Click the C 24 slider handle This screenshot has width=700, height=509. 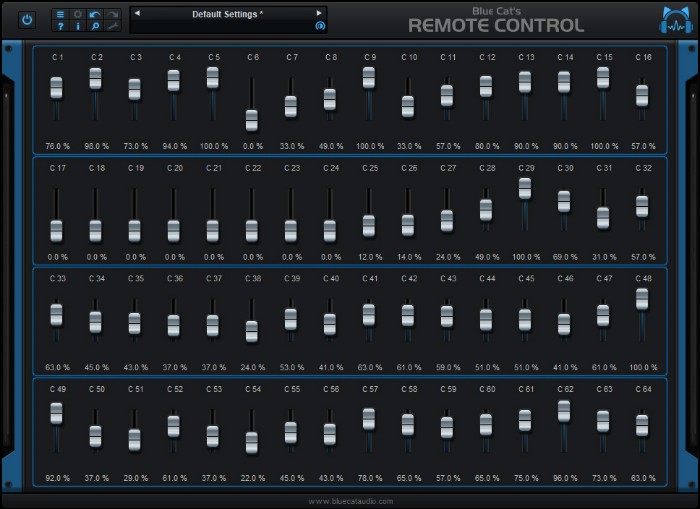[x=330, y=231]
